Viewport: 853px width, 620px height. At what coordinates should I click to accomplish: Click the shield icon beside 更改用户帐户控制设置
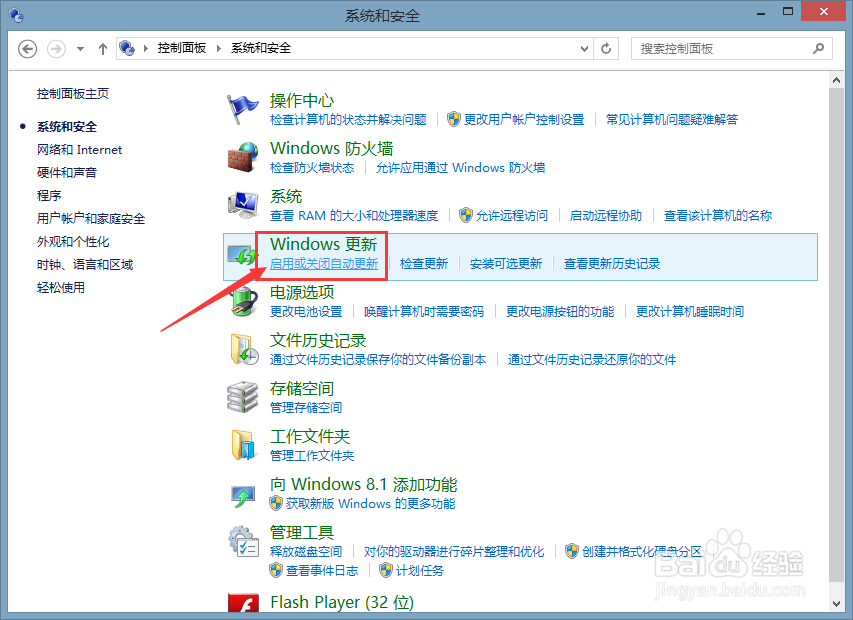click(x=454, y=119)
